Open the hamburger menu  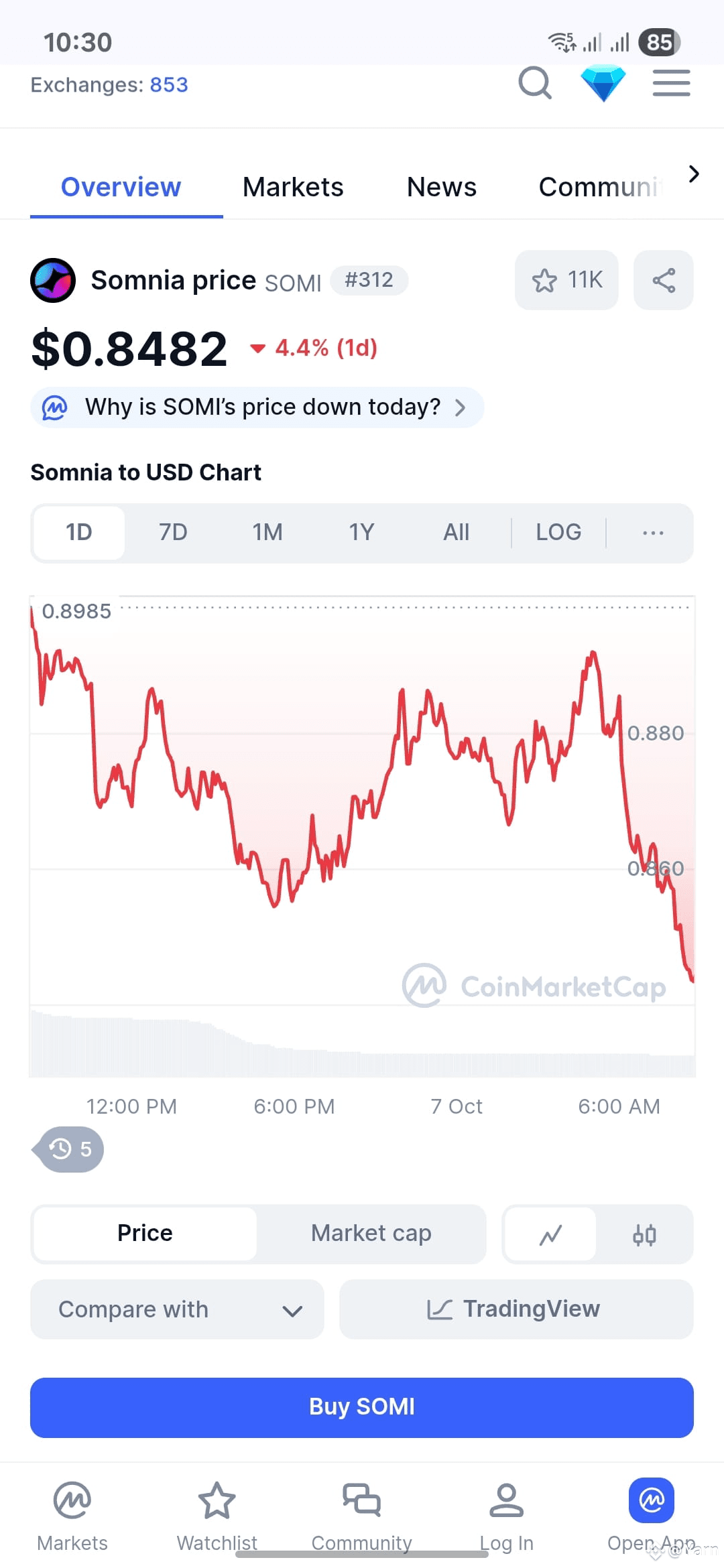(672, 83)
